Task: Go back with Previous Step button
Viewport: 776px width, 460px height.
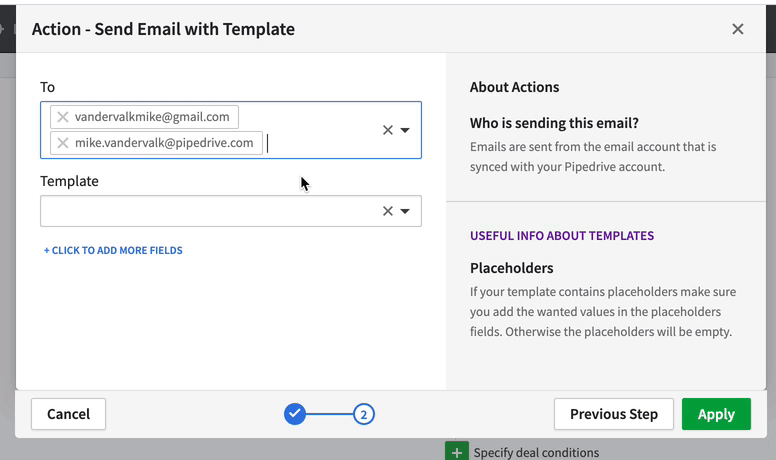Action: (613, 414)
